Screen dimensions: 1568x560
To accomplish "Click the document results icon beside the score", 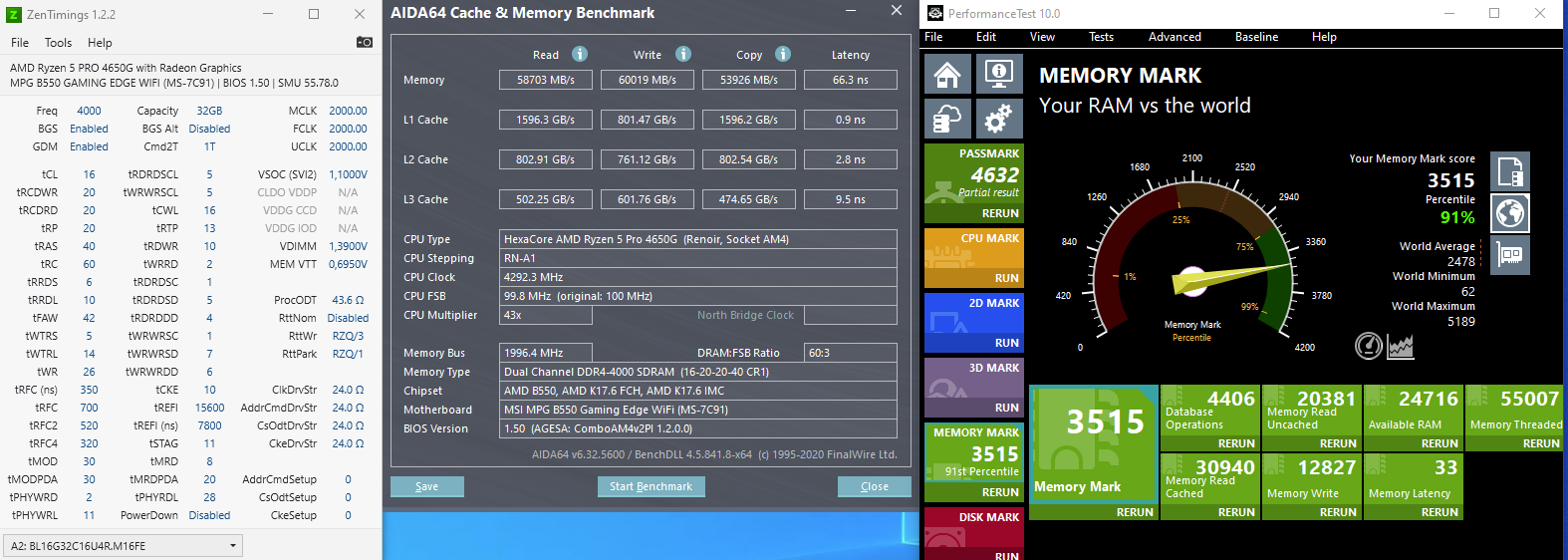I will click(x=1510, y=172).
